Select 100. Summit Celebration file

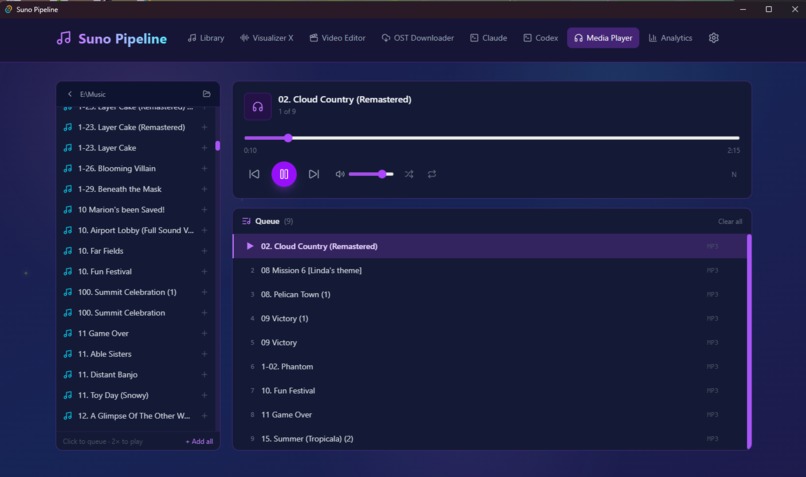[x=136, y=313]
